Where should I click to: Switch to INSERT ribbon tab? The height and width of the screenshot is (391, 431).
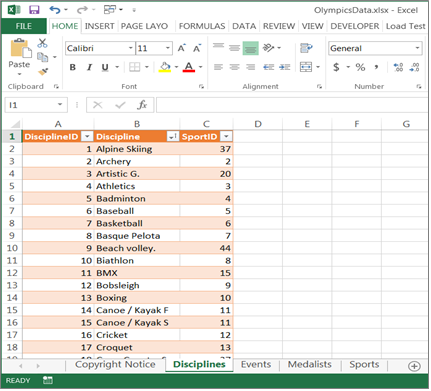(99, 26)
